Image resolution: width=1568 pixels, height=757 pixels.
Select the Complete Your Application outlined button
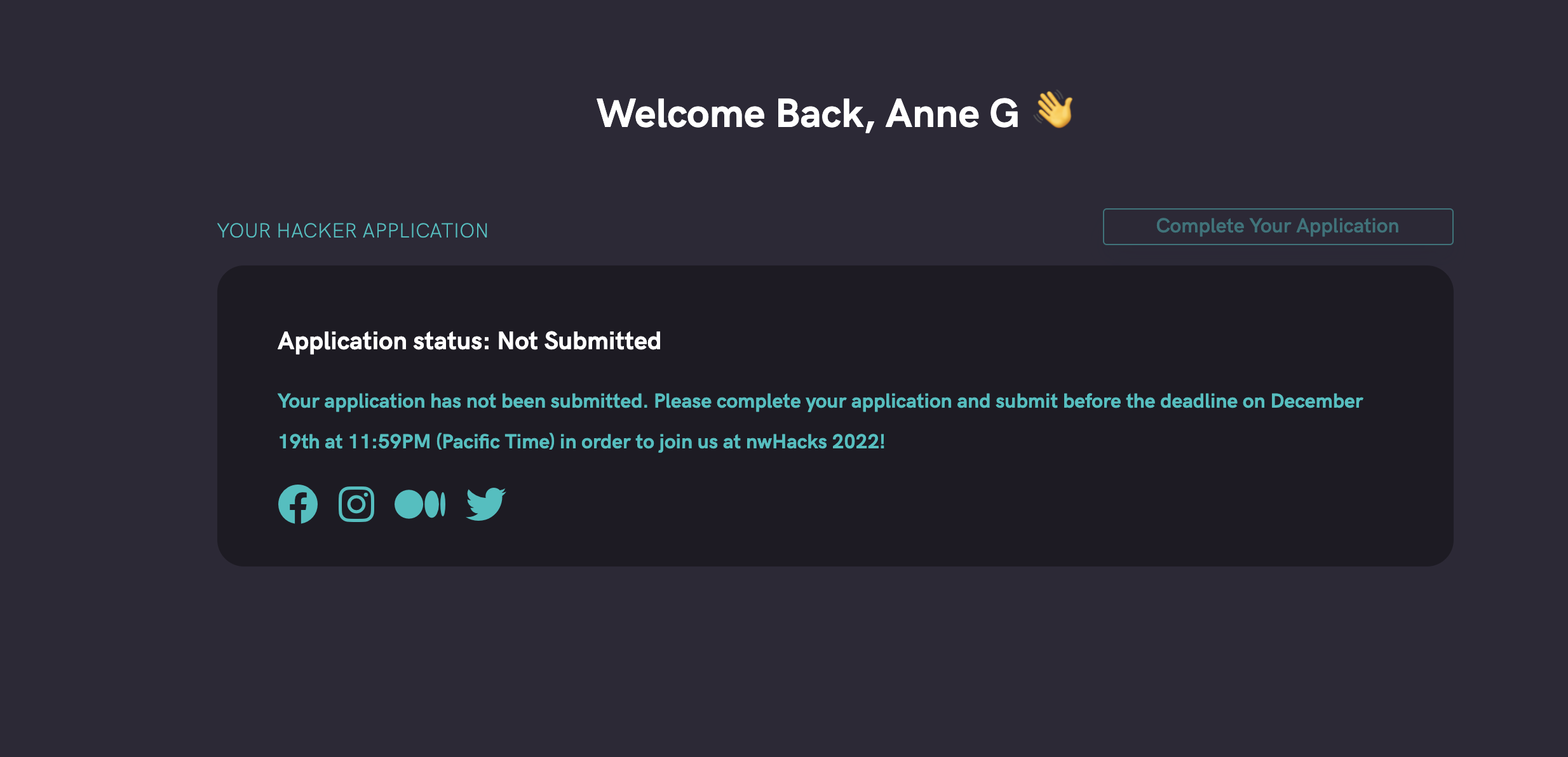pyautogui.click(x=1277, y=226)
